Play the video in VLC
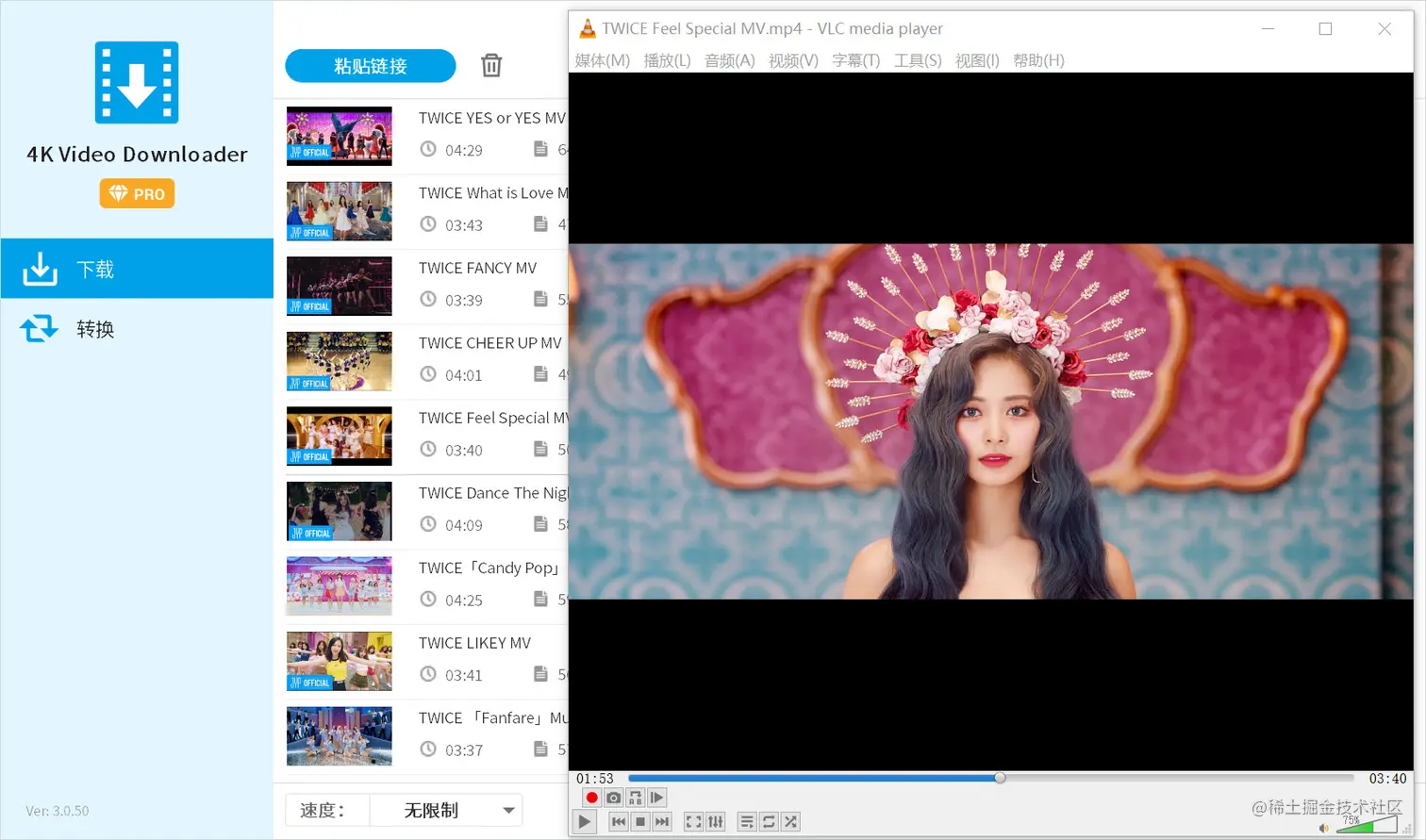 (585, 822)
